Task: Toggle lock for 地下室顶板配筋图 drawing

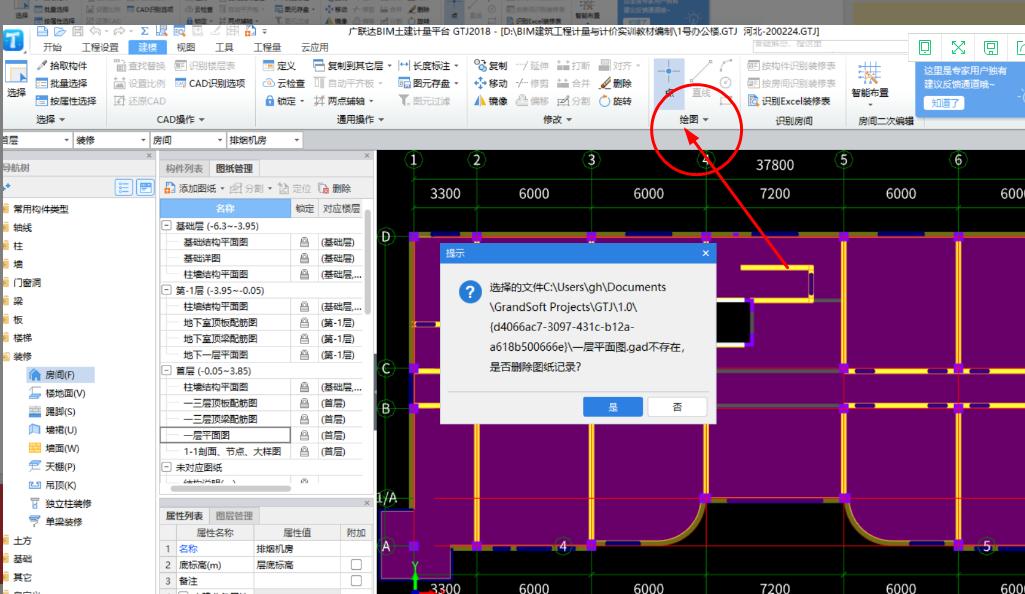Action: [x=305, y=322]
